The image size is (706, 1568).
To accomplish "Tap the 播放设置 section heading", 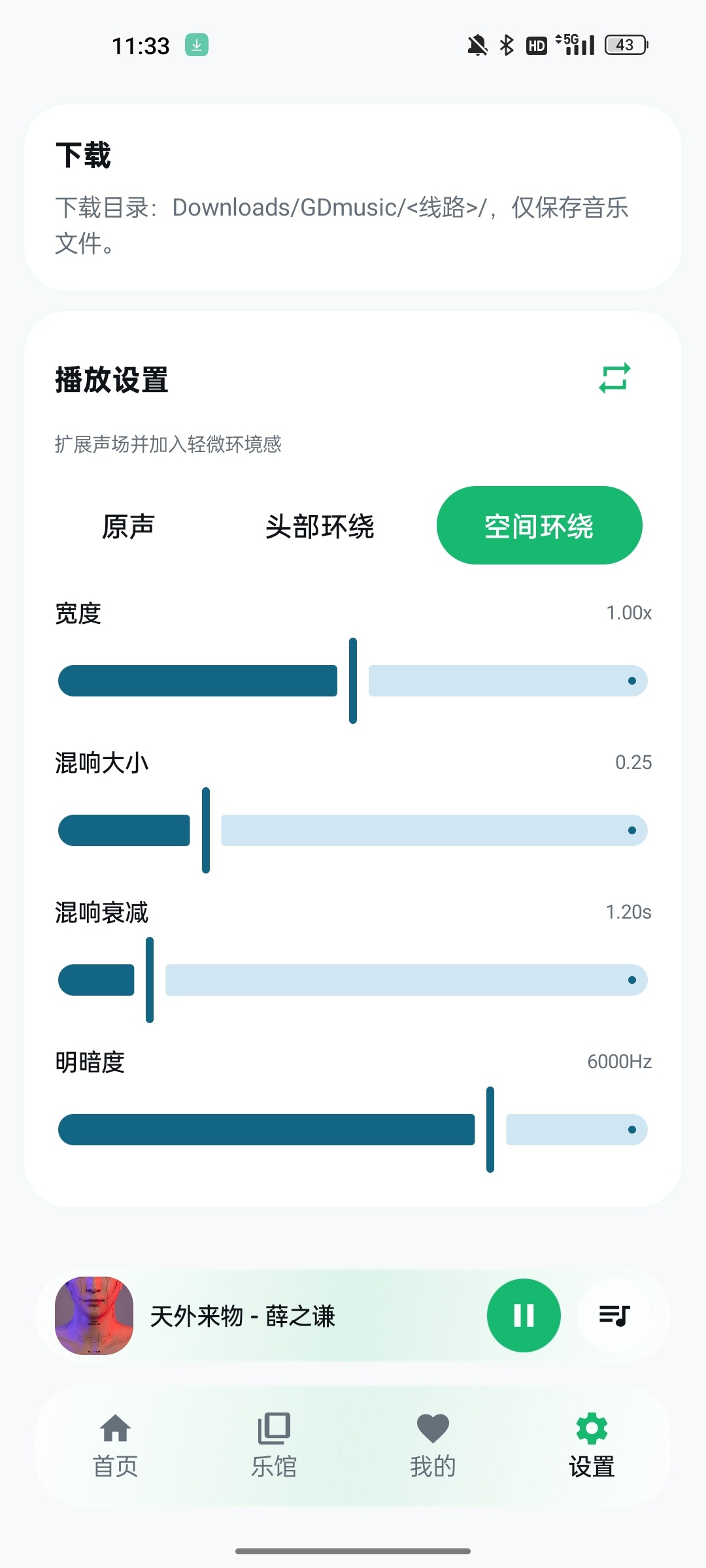I will pyautogui.click(x=112, y=380).
